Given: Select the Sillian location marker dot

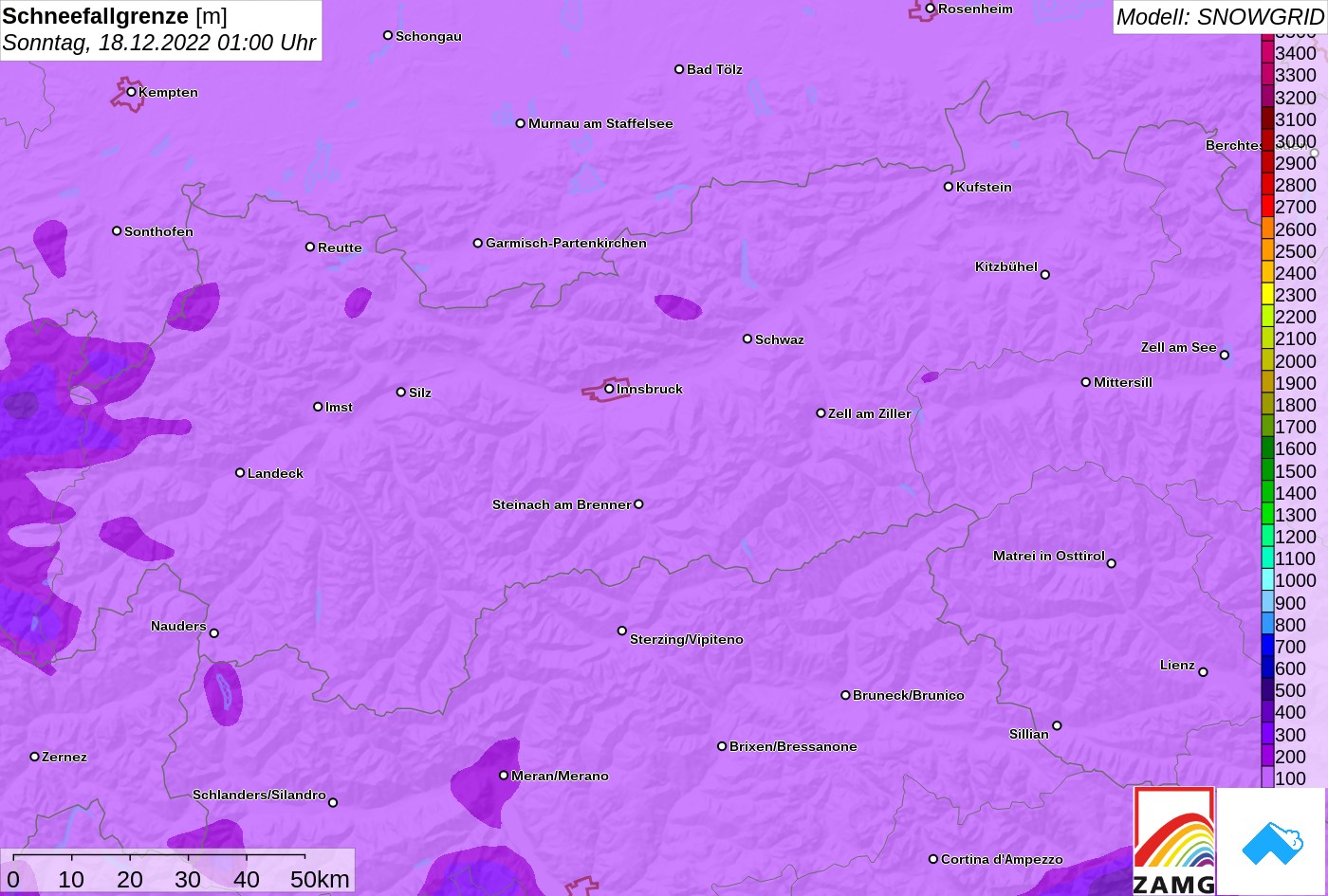Looking at the screenshot, I should click(x=1057, y=726).
